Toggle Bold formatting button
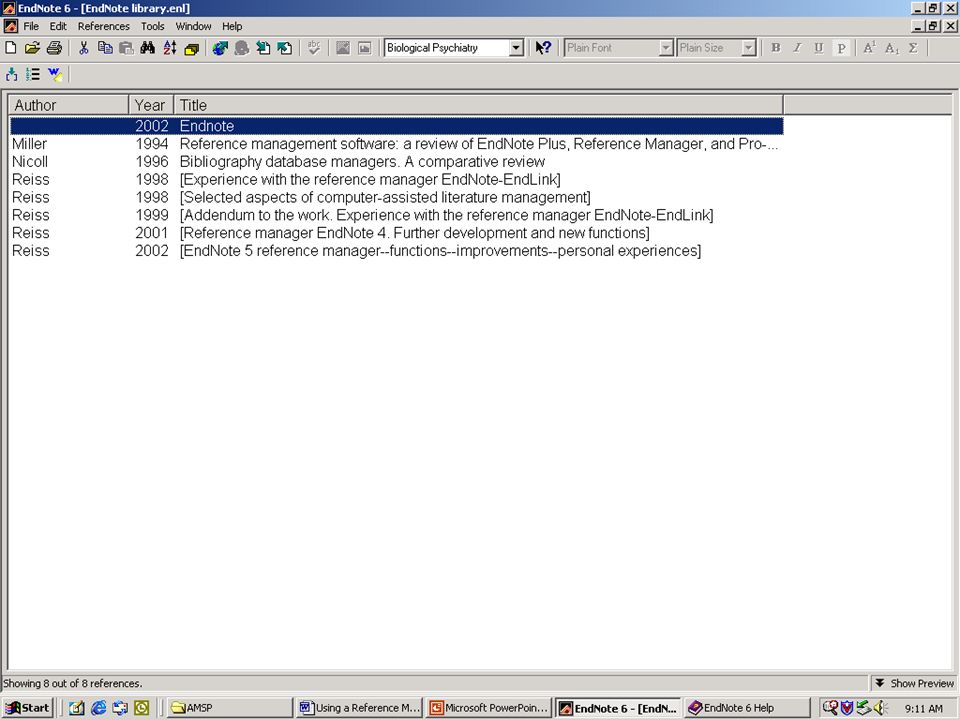 point(776,48)
